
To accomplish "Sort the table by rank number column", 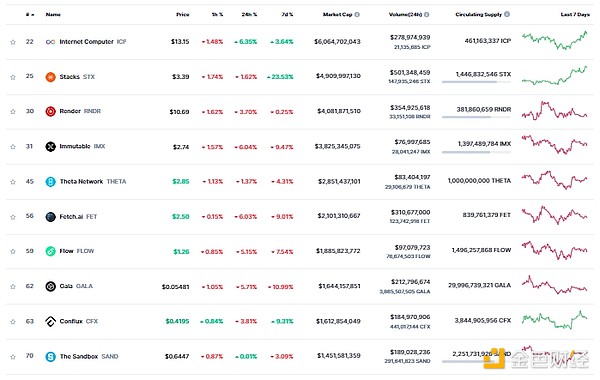I will coord(29,15).
